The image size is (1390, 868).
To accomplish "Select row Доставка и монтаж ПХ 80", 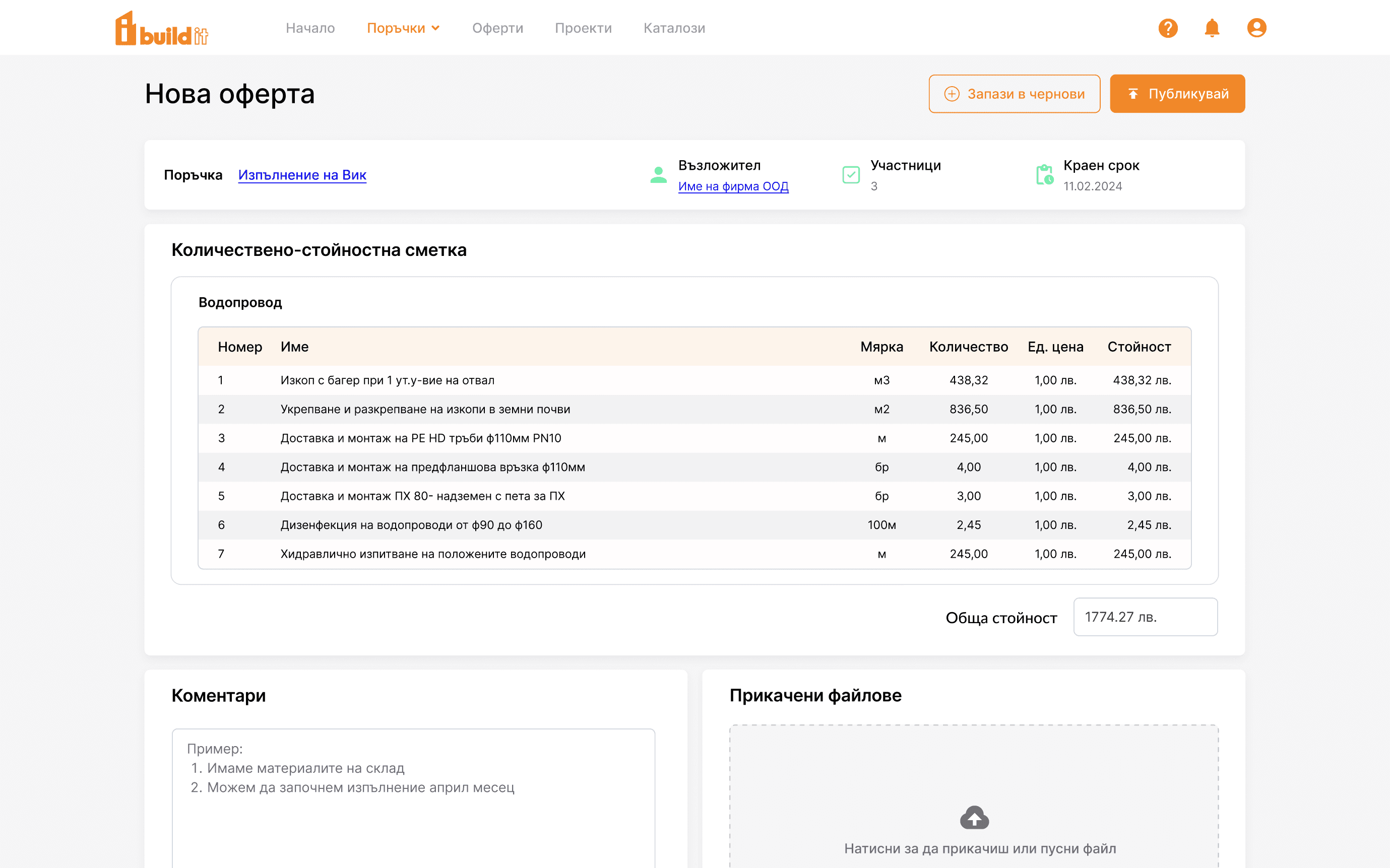I will (694, 496).
